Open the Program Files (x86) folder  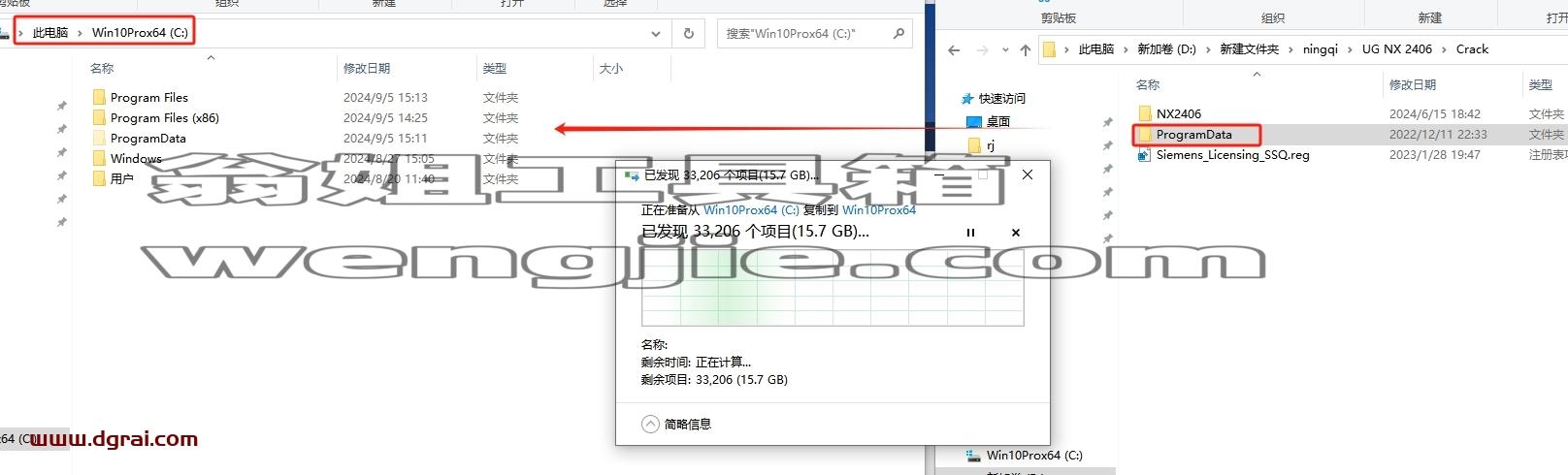[x=164, y=117]
